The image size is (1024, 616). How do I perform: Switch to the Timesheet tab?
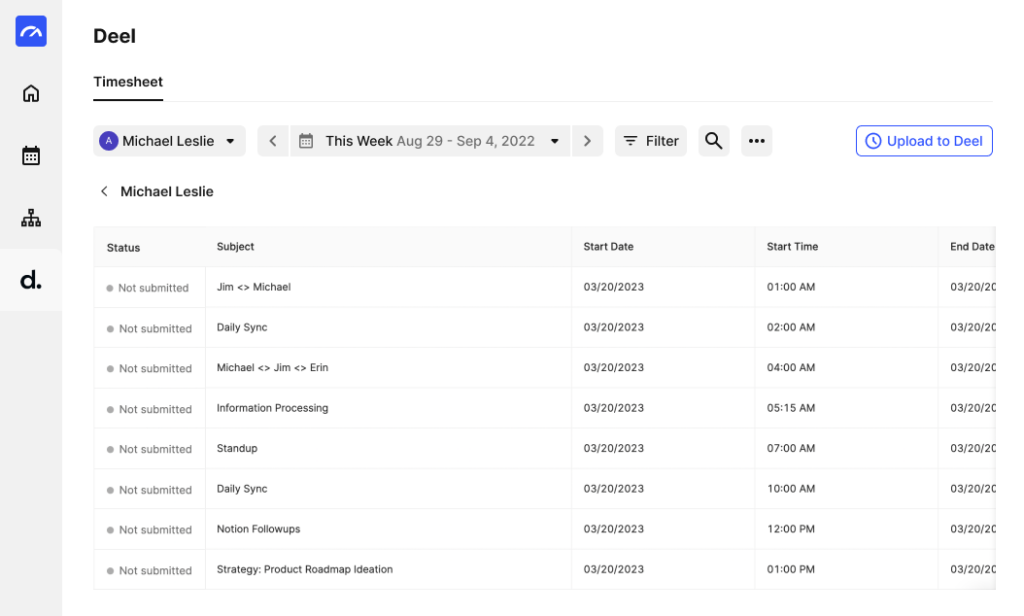pyautogui.click(x=128, y=82)
